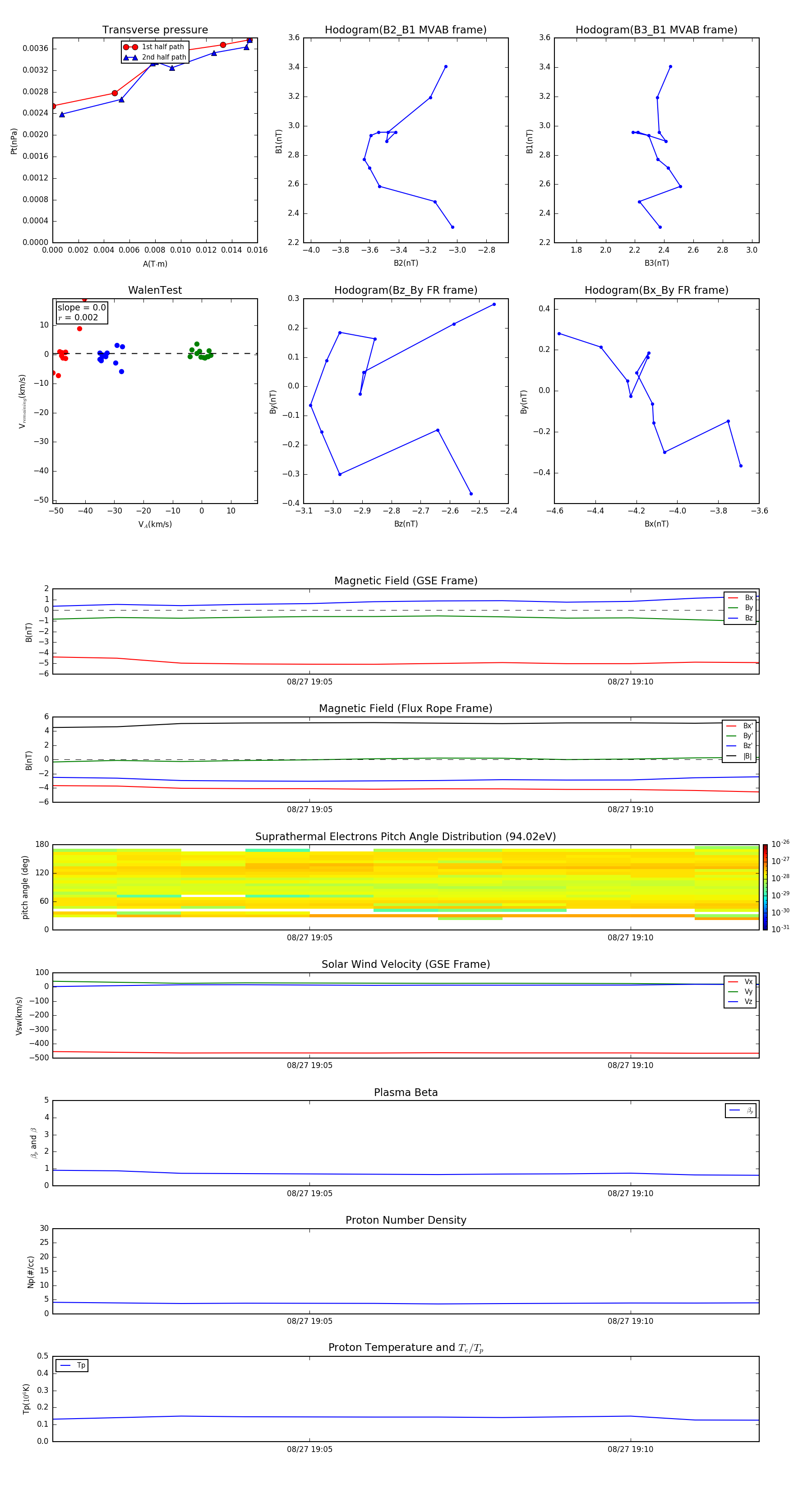Click By' in the Flux Rope legend
The height and width of the screenshot is (1489, 812).
(x=740, y=736)
